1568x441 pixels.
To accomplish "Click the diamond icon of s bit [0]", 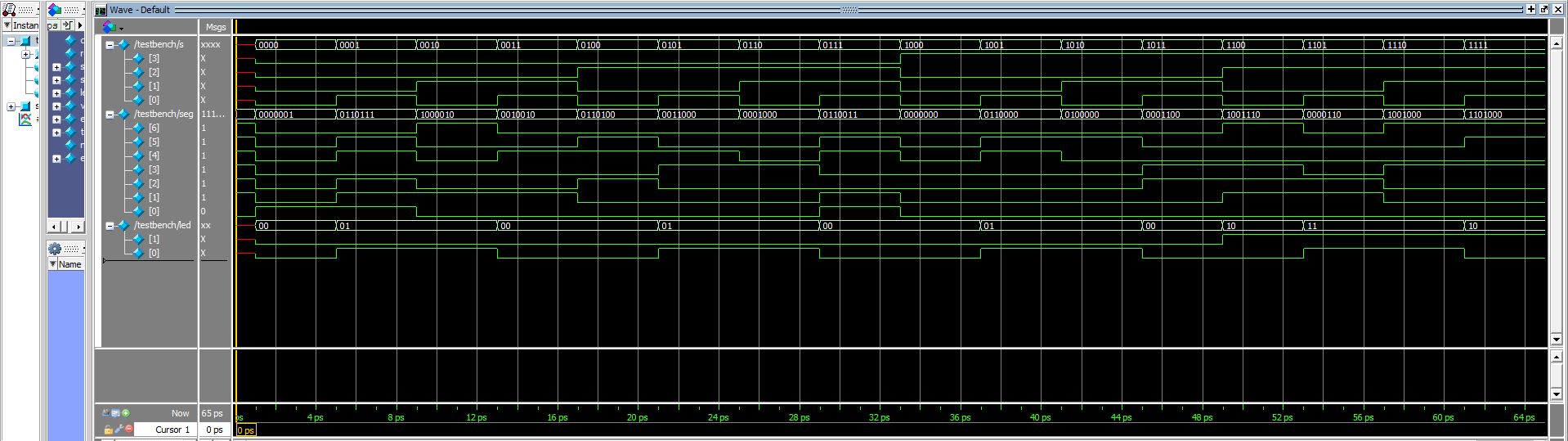I will (x=138, y=100).
